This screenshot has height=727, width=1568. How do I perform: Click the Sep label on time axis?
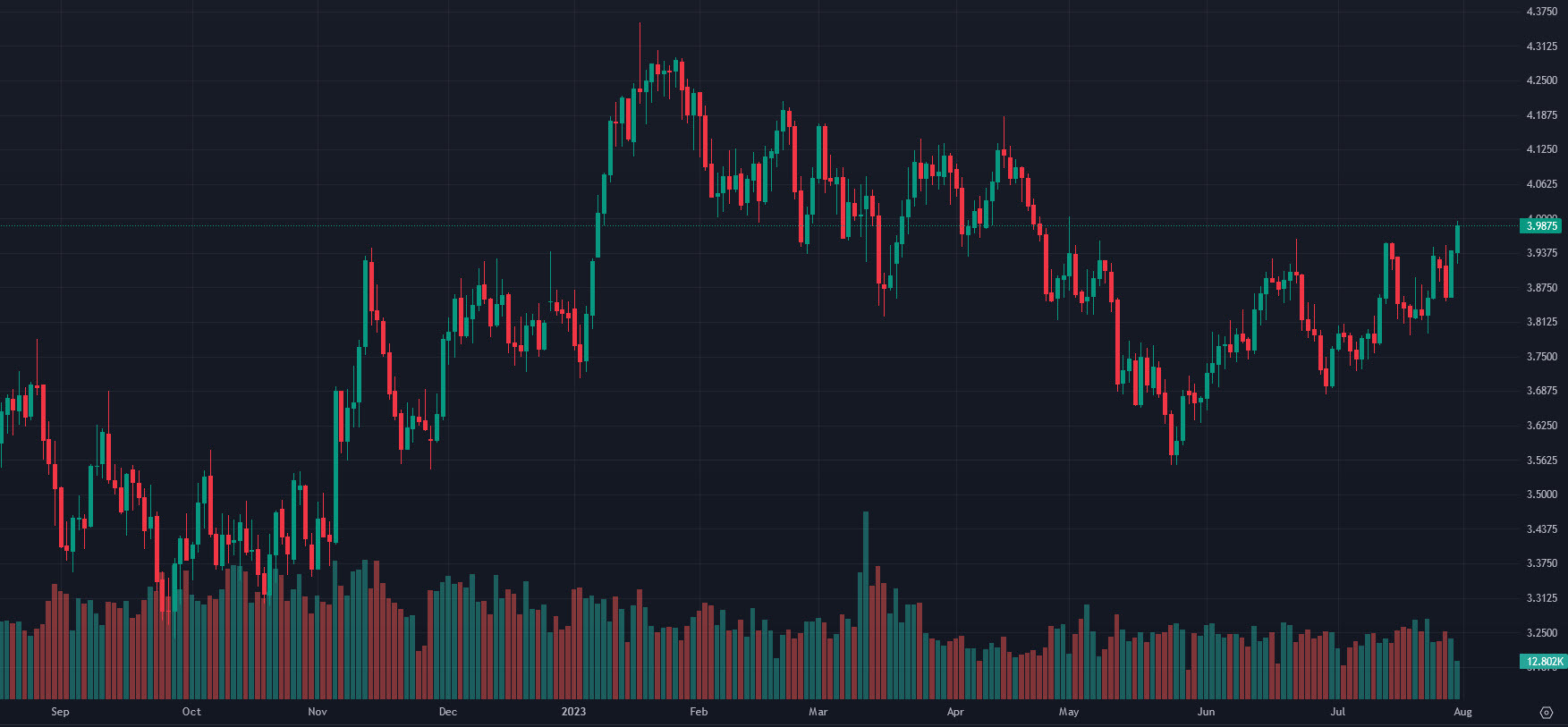[x=60, y=712]
